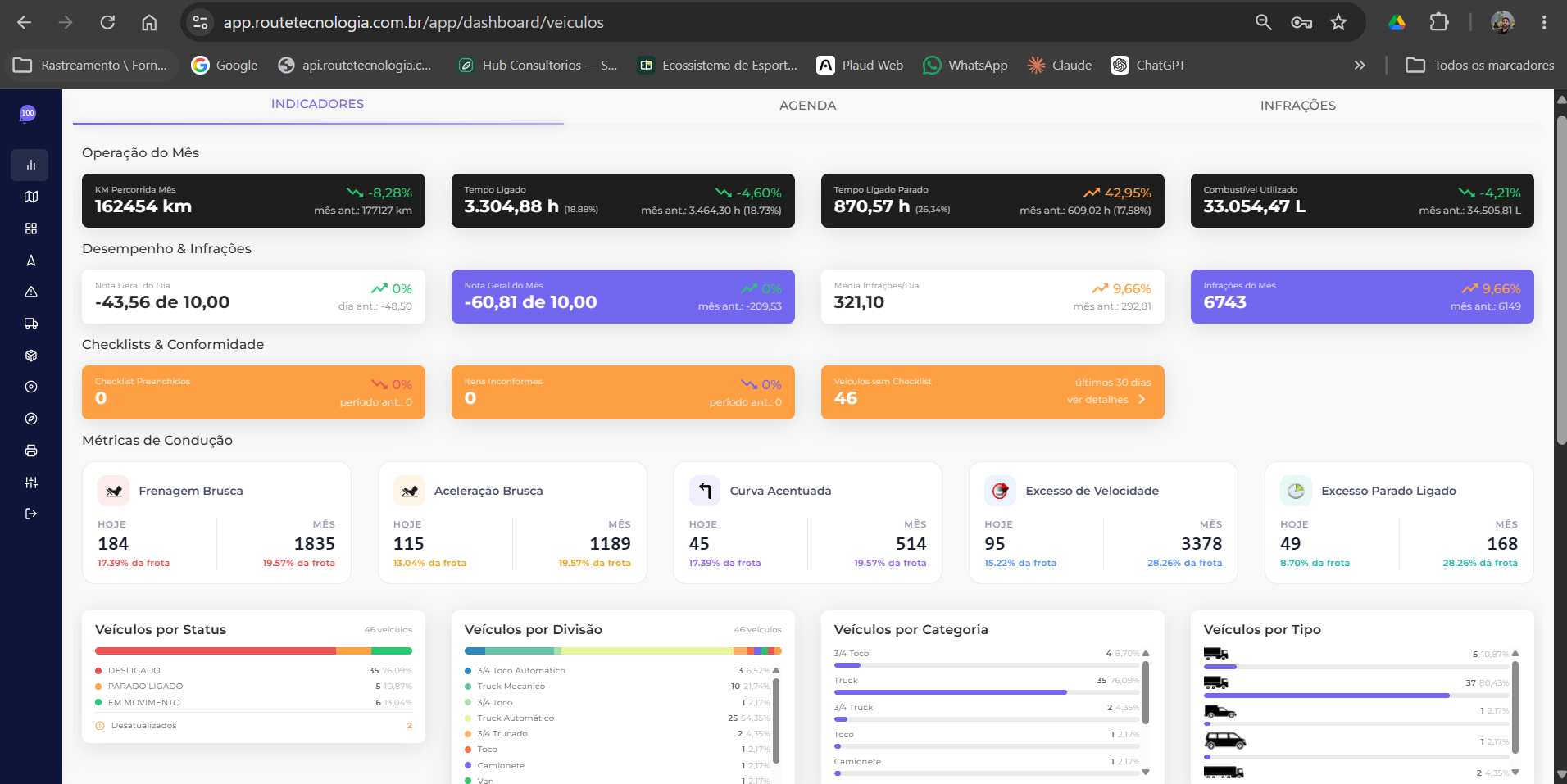Image resolution: width=1567 pixels, height=784 pixels.
Task: Click the Excesso Parado Ligado card icon
Action: 1296,491
